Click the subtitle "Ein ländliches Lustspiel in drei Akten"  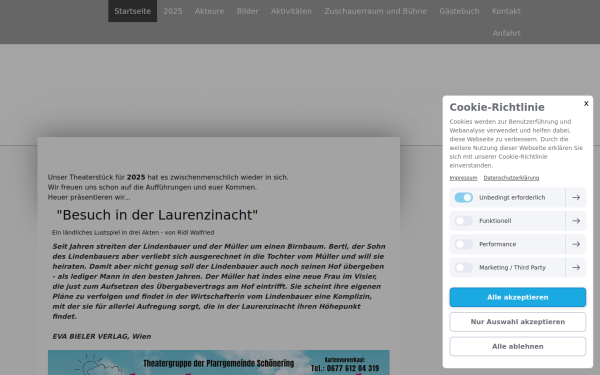(105, 232)
